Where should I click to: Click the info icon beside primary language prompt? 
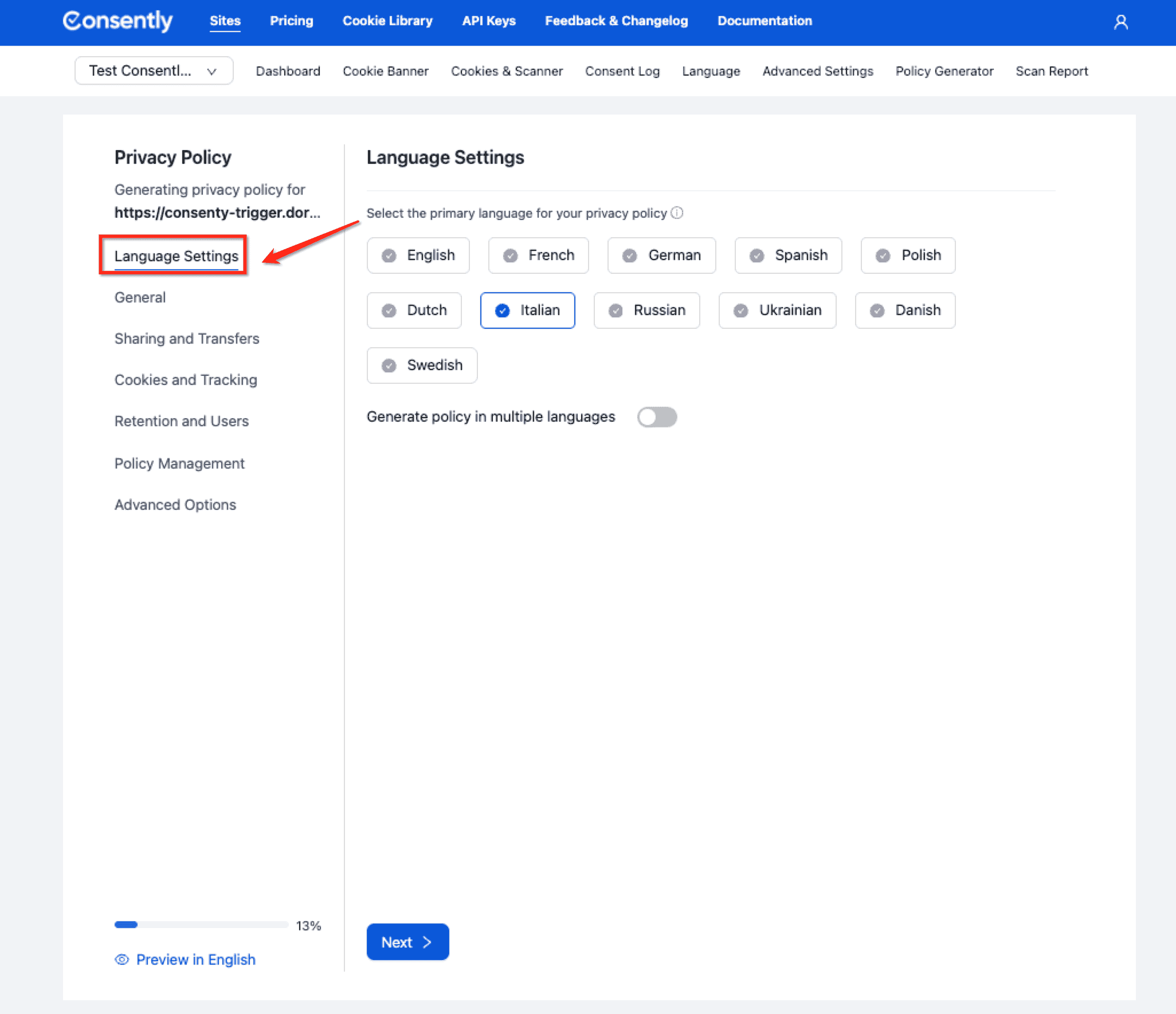coord(677,213)
